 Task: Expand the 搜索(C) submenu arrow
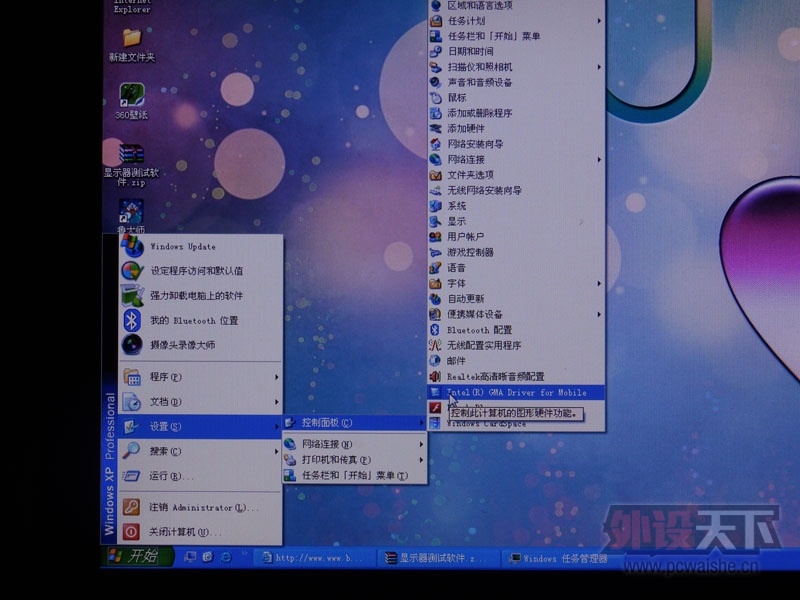[277, 451]
